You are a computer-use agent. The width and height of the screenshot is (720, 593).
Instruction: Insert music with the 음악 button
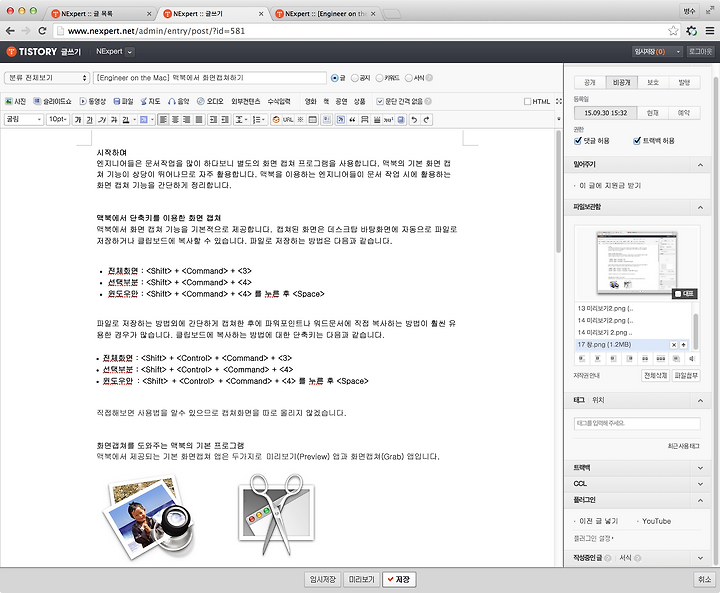[x=178, y=102]
